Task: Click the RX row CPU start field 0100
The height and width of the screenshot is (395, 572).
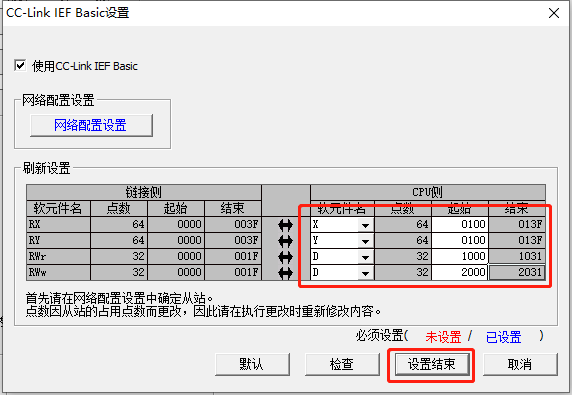Action: click(460, 224)
